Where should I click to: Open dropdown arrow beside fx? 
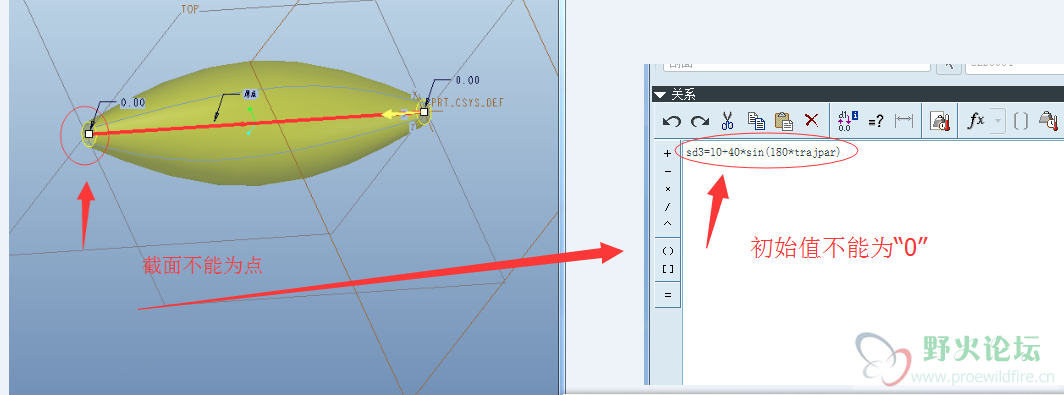tap(998, 121)
